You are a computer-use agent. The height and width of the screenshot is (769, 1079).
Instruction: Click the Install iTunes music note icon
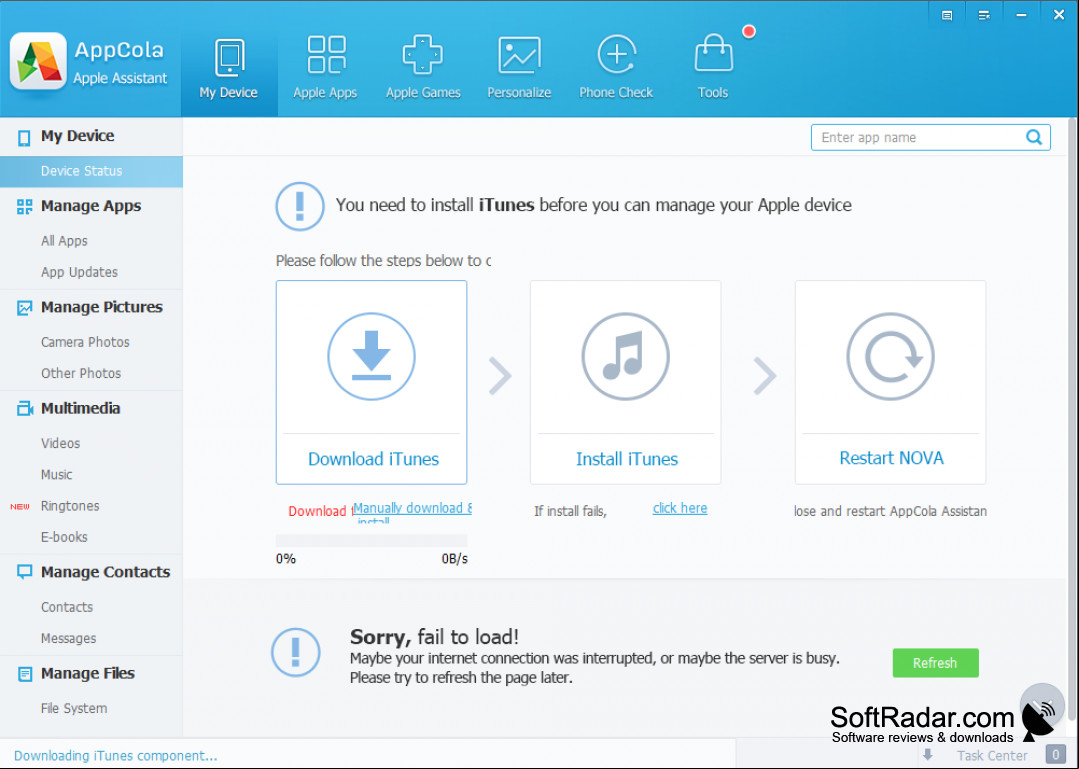[x=626, y=356]
